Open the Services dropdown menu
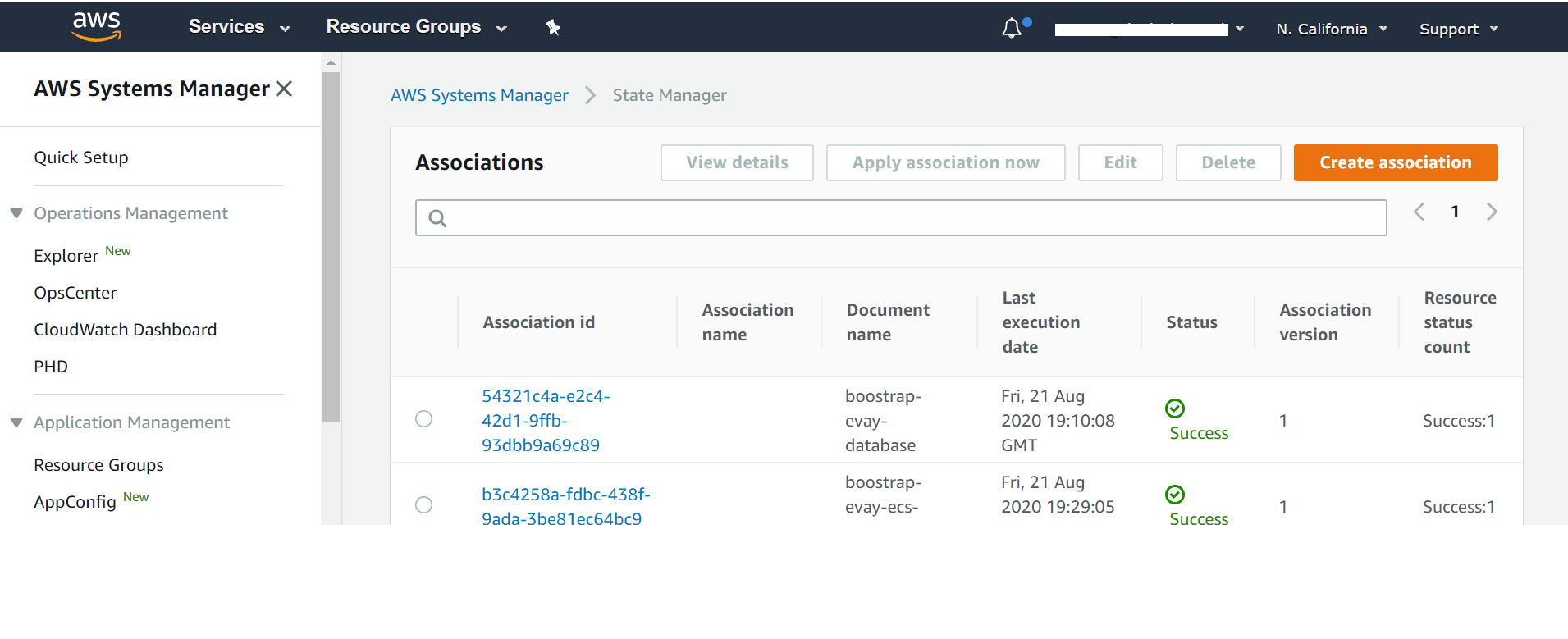Viewport: 1568px width, 639px height. tap(239, 27)
